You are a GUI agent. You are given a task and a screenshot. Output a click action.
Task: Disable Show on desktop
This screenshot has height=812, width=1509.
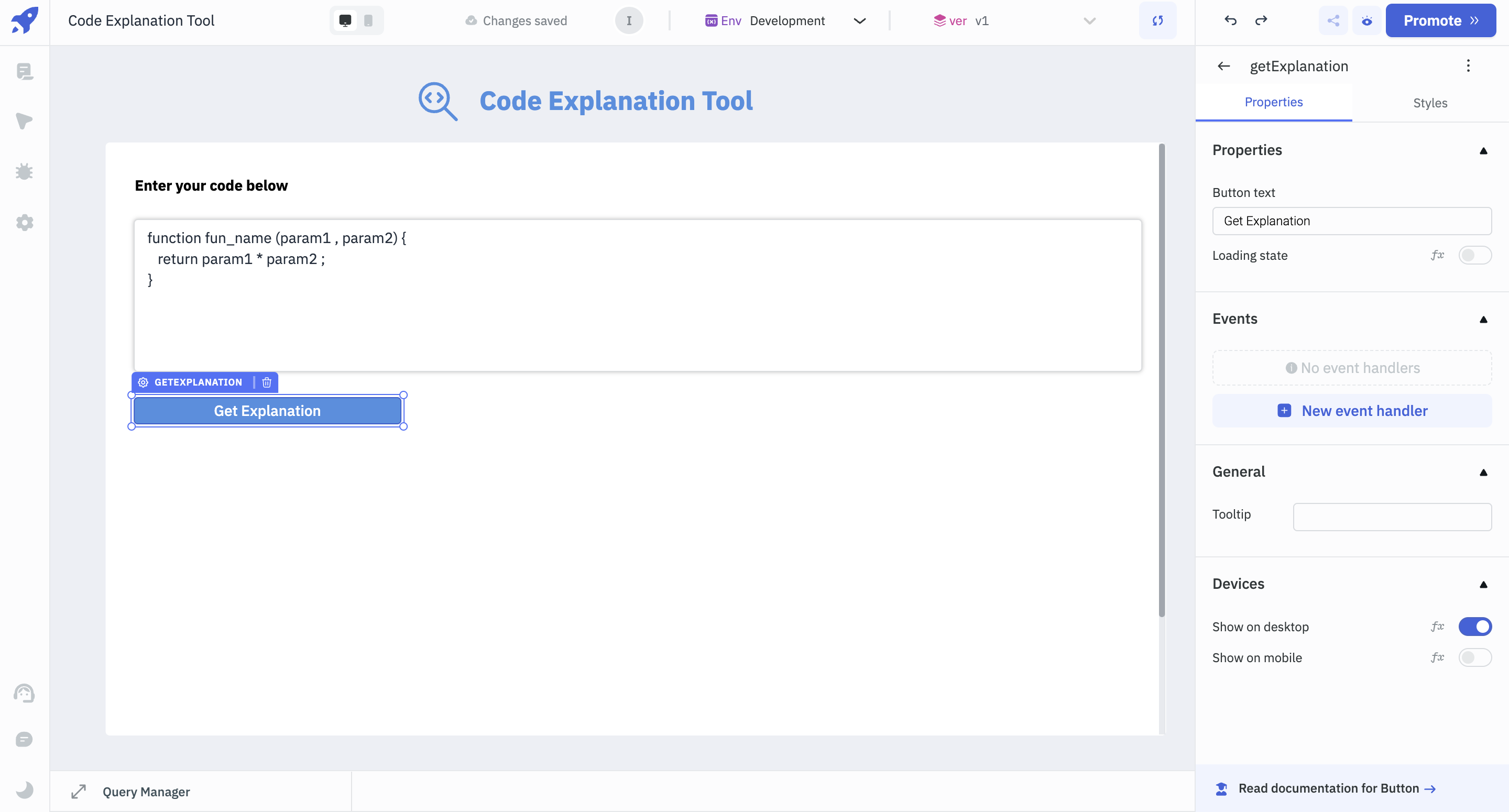(x=1475, y=626)
